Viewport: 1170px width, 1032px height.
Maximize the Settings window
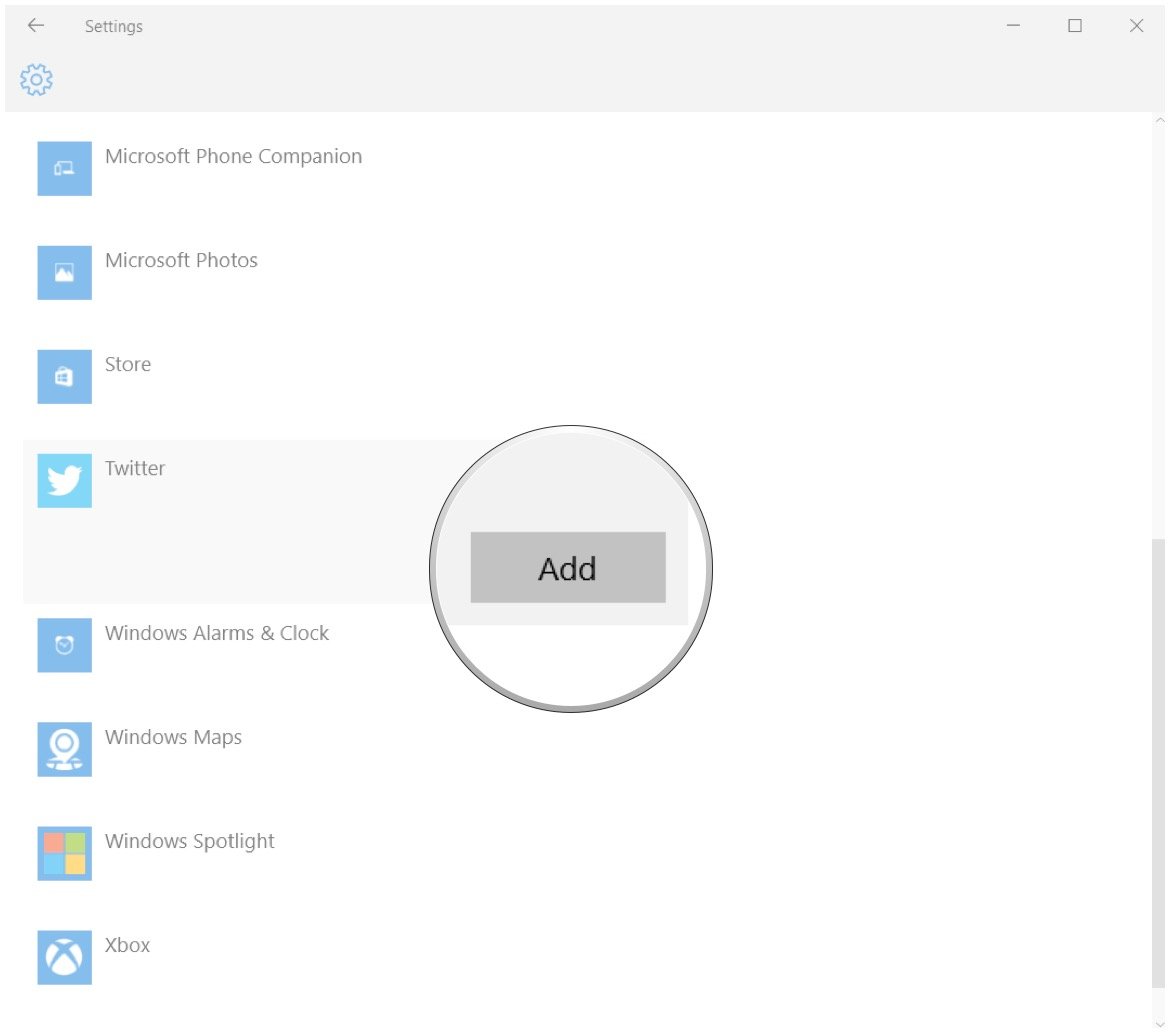(1074, 25)
